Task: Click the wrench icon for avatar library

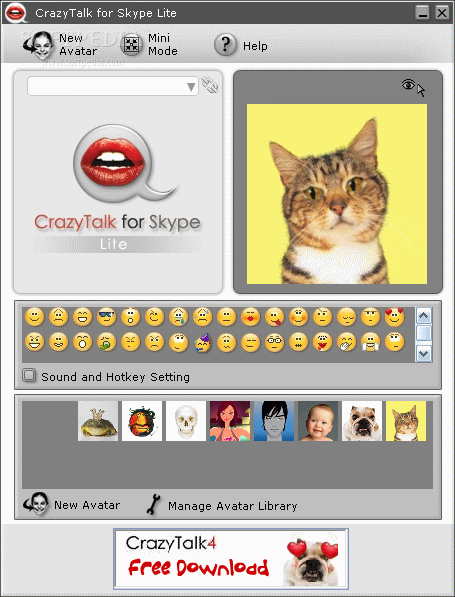Action: 153,505
